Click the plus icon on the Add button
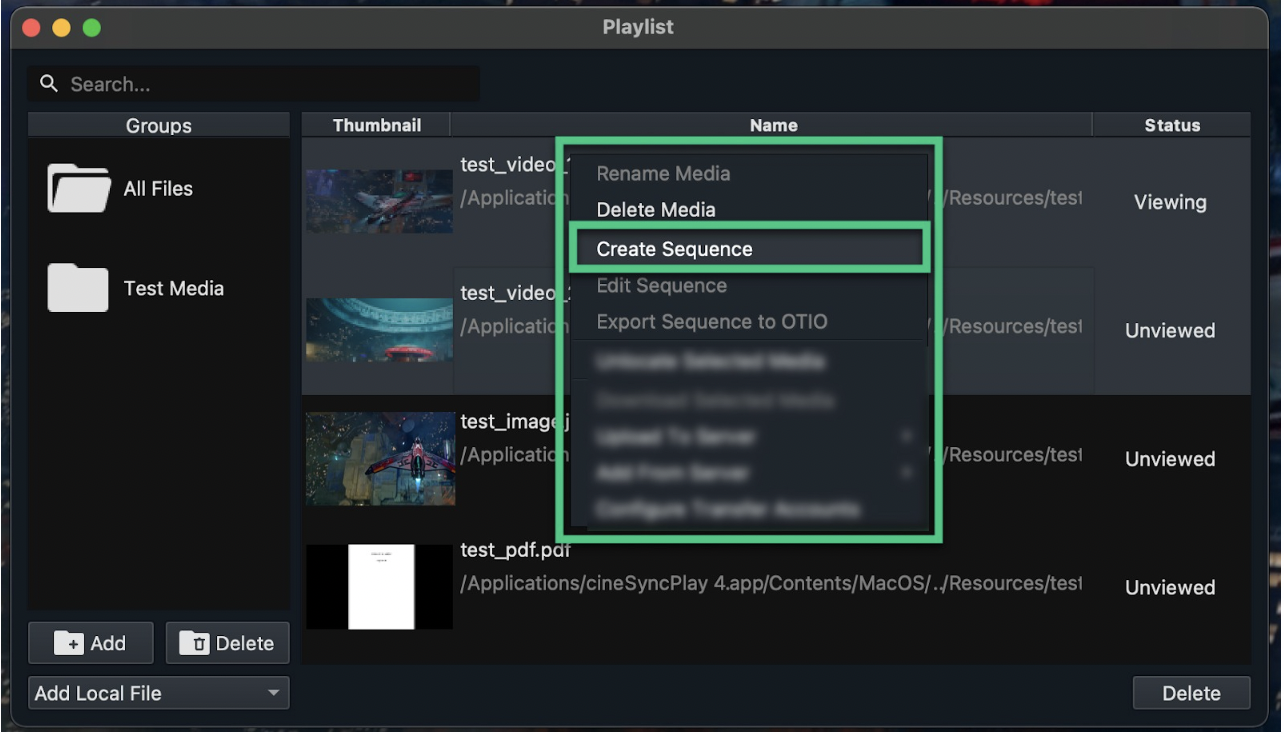Viewport: 1284px width, 734px height. 69,643
